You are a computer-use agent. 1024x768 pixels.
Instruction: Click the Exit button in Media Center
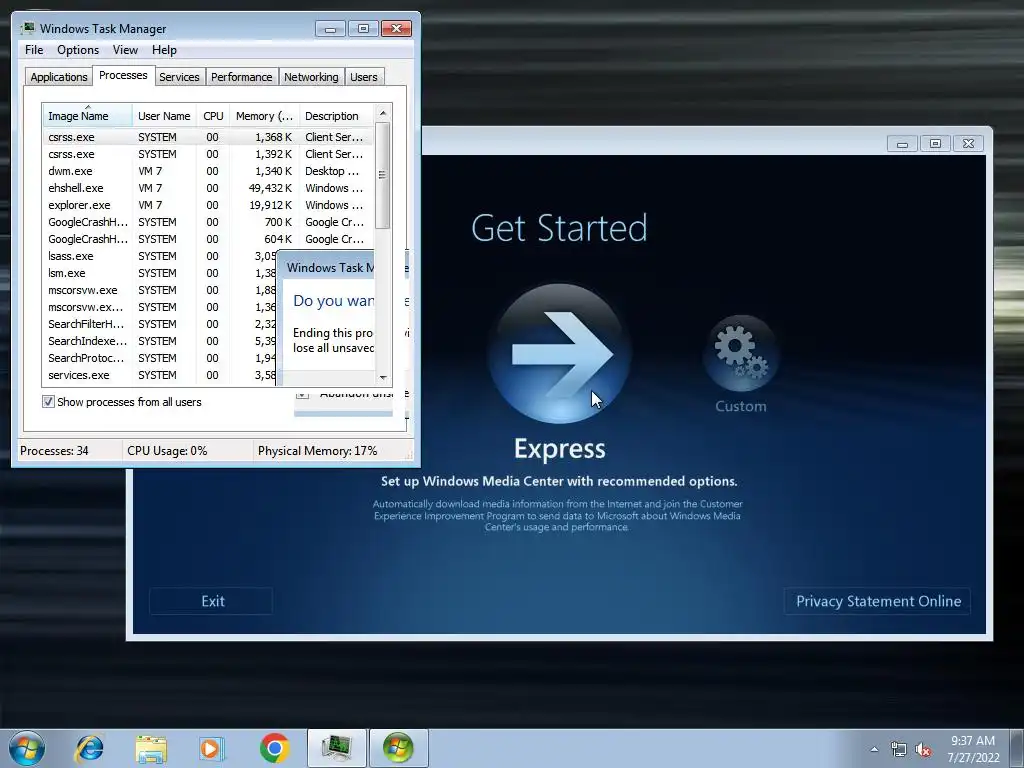[x=212, y=601]
